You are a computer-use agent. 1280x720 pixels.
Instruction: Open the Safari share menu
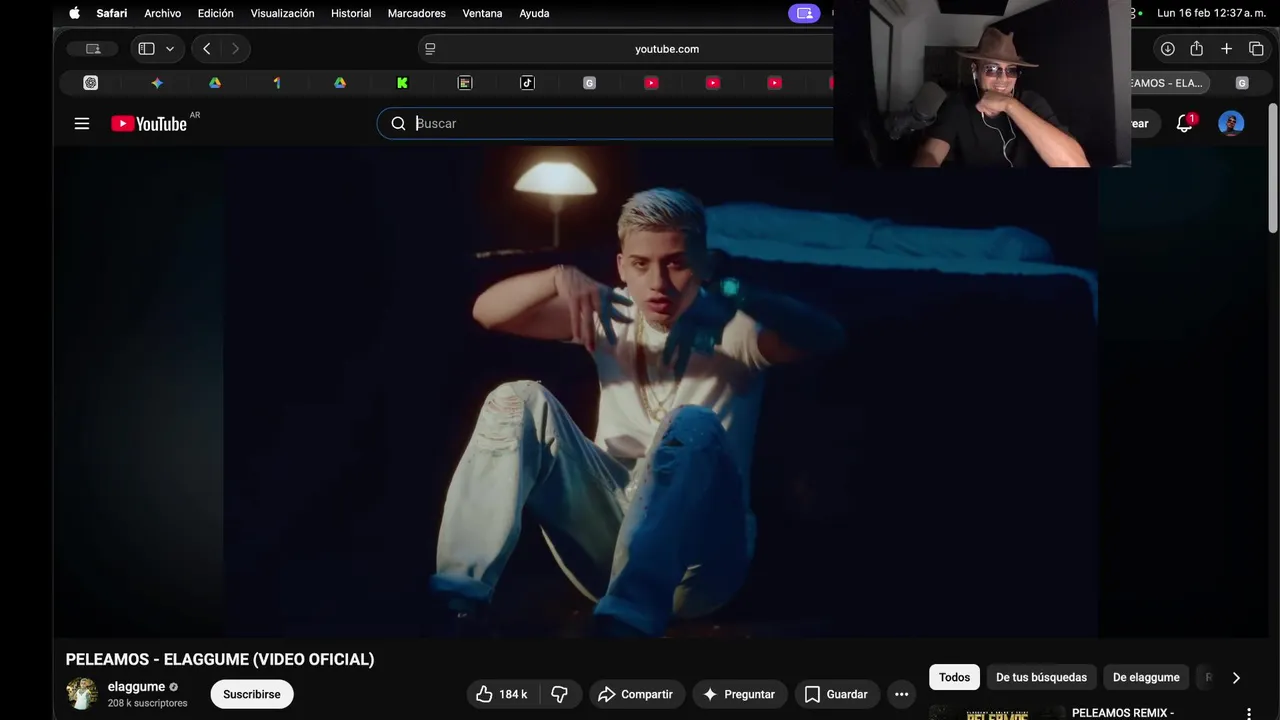click(1196, 48)
